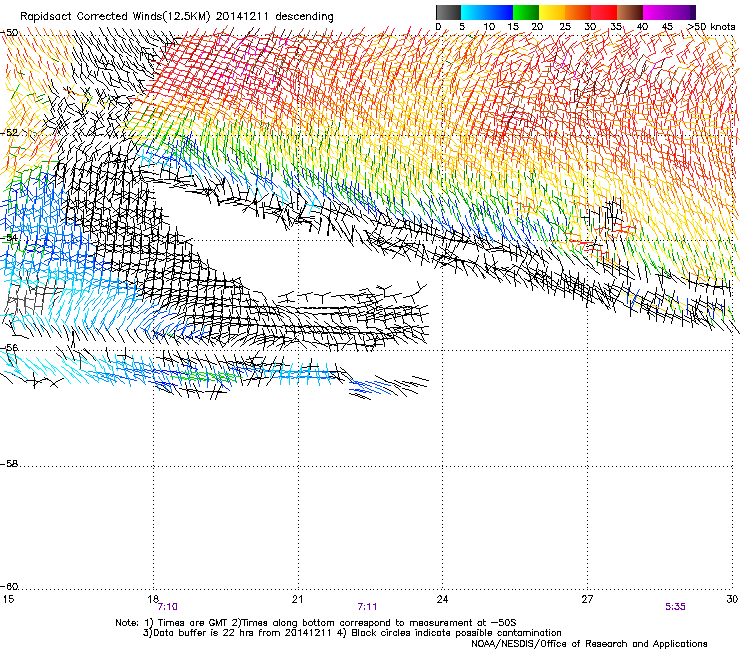Click the '27' longitude axis label
The width and height of the screenshot is (740, 650).
click(587, 599)
